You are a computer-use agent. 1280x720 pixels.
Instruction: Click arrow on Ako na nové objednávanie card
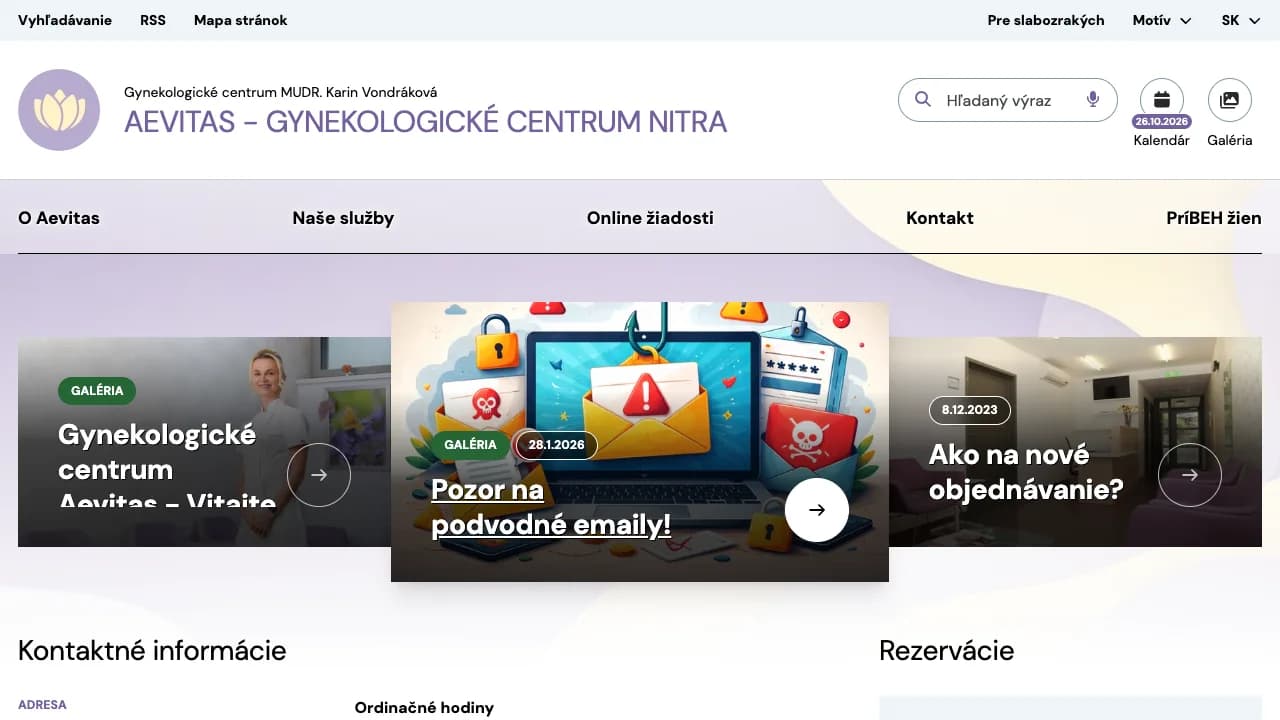(1190, 475)
